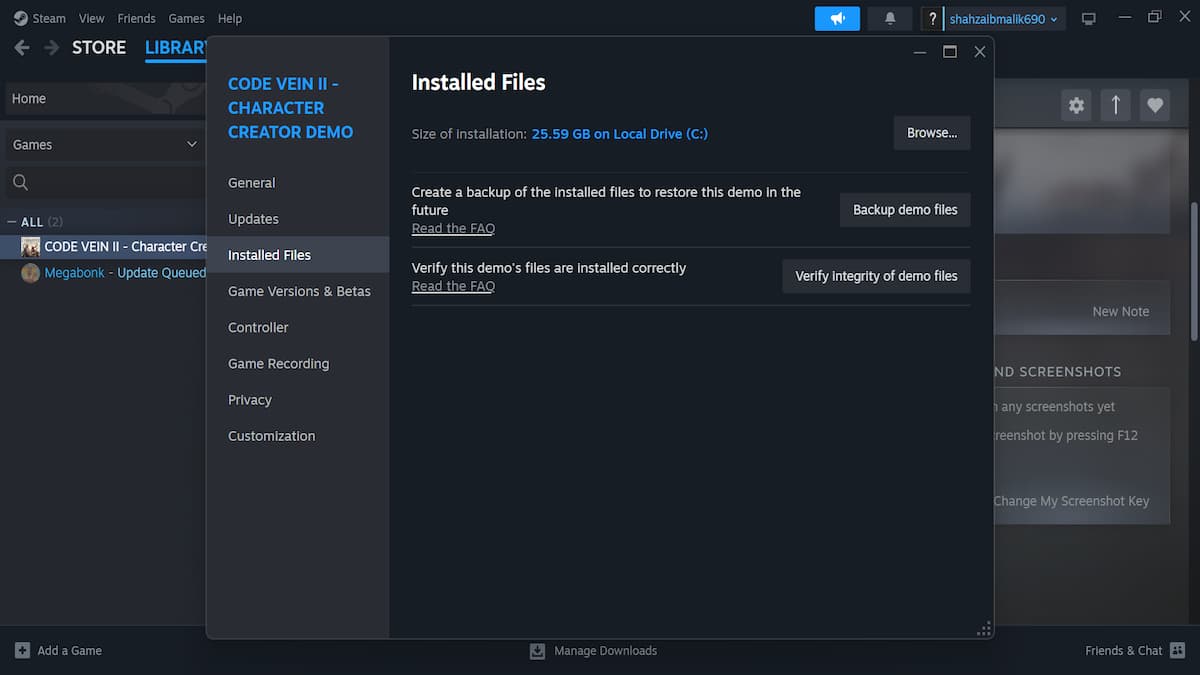Open game settings with the gear icon
This screenshot has height=675, width=1200.
[1076, 104]
